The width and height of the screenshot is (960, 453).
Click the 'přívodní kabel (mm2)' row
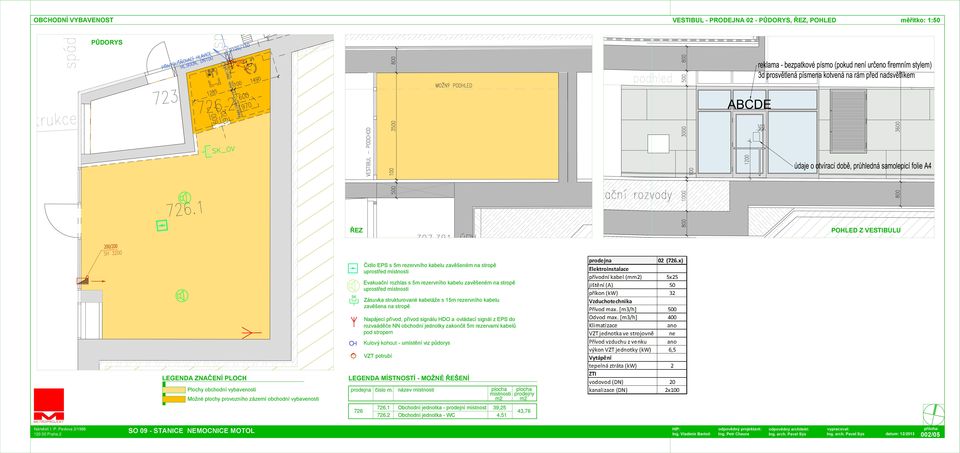coord(637,277)
